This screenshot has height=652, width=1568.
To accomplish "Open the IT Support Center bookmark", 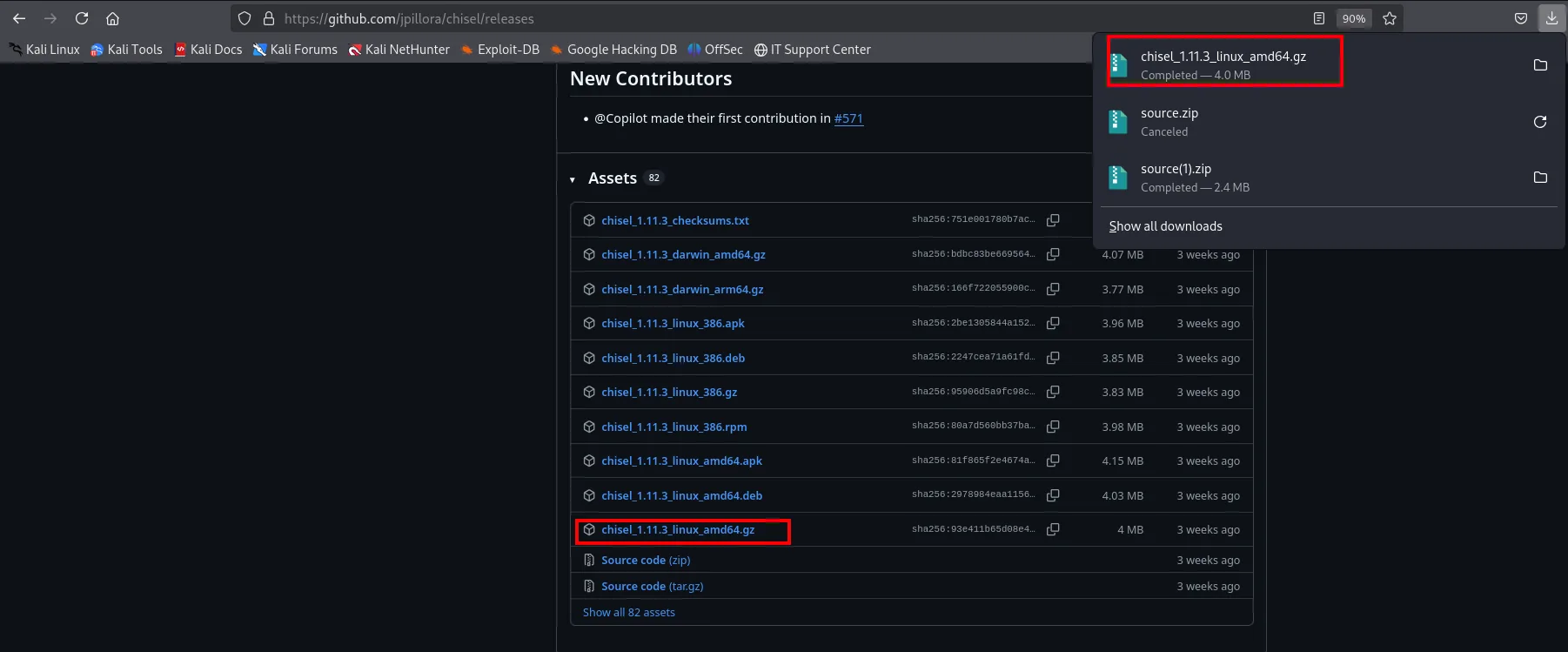I will (813, 50).
